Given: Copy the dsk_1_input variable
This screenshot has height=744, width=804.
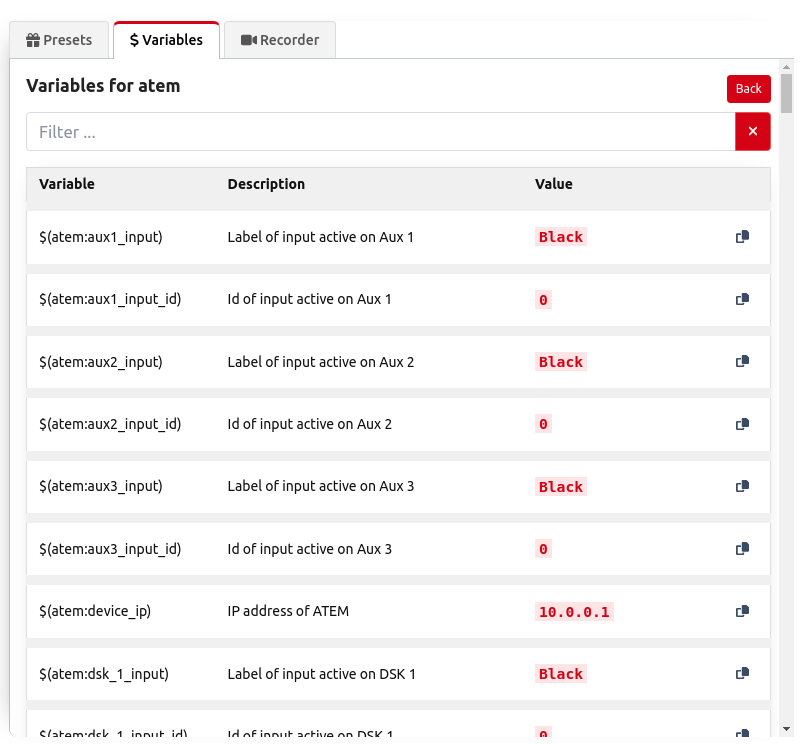Looking at the screenshot, I should [x=742, y=674].
